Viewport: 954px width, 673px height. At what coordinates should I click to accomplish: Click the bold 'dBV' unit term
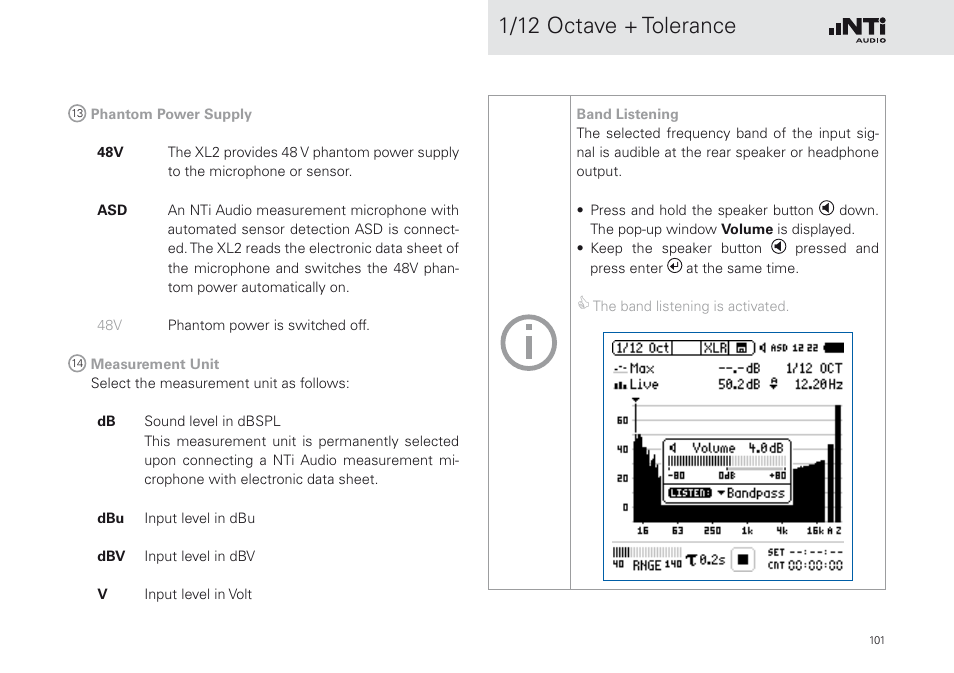click(111, 556)
